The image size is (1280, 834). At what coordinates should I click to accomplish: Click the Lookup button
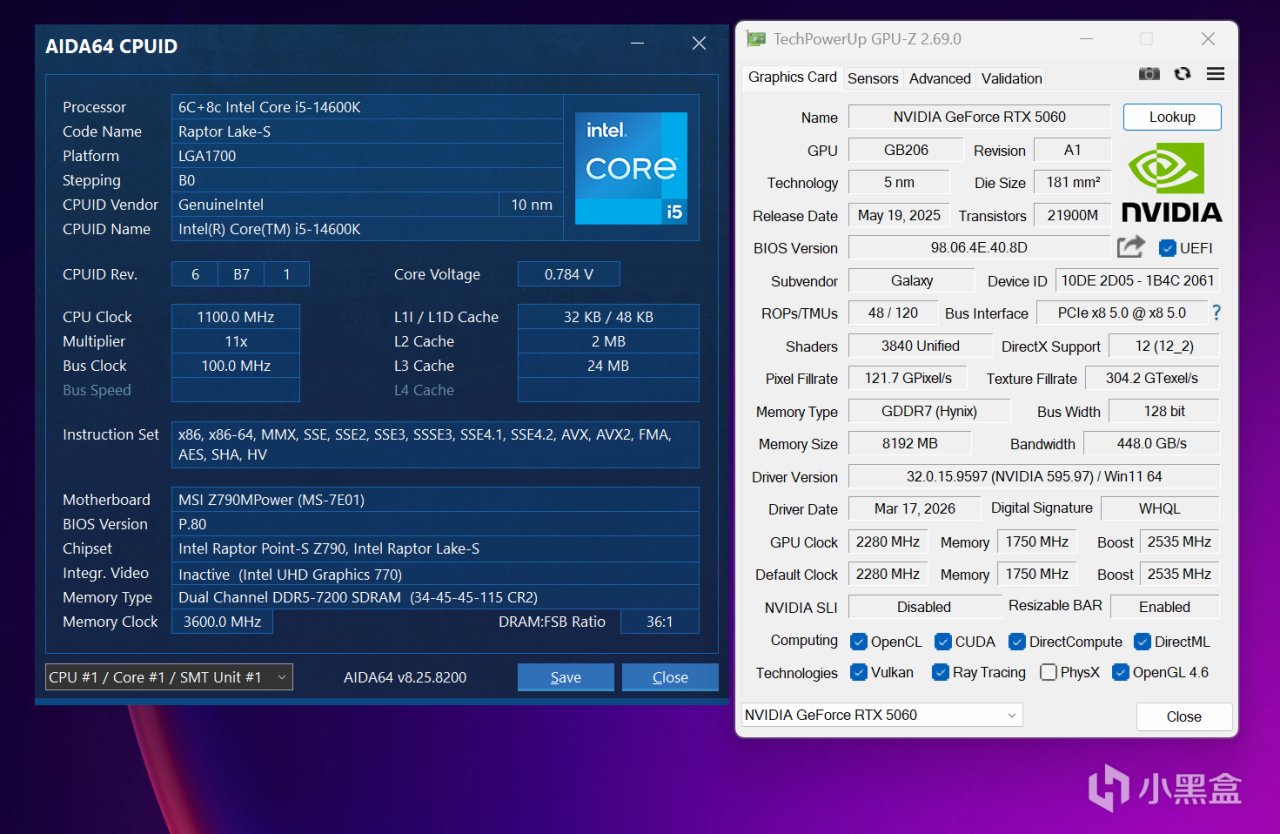[x=1172, y=117]
